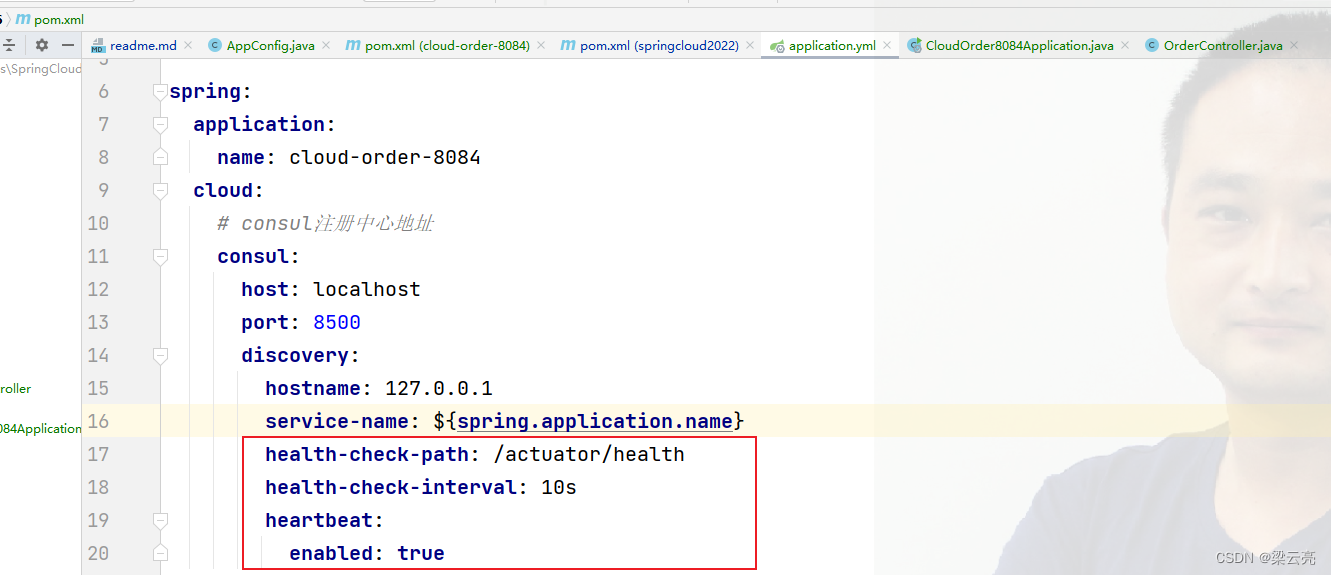The width and height of the screenshot is (1331, 575).
Task: Click the interval value '10s'
Action: [559, 487]
